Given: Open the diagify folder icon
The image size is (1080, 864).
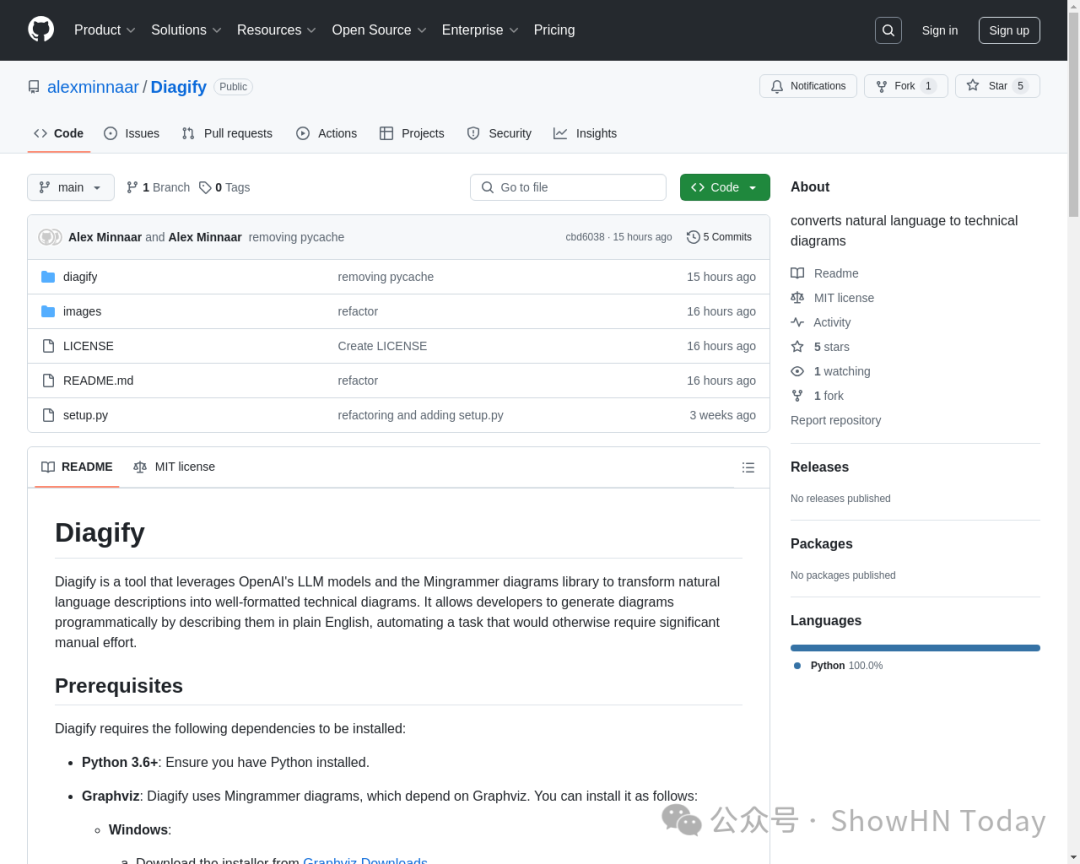Looking at the screenshot, I should pyautogui.click(x=48, y=277).
